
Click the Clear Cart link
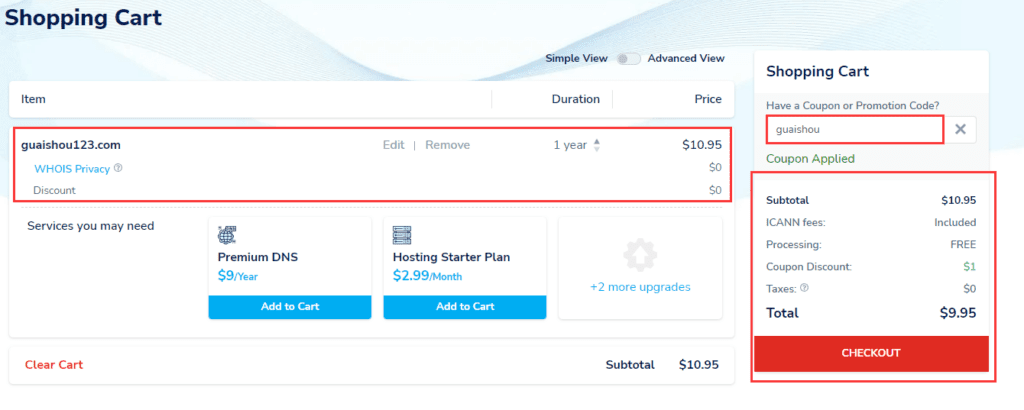pyautogui.click(x=54, y=365)
